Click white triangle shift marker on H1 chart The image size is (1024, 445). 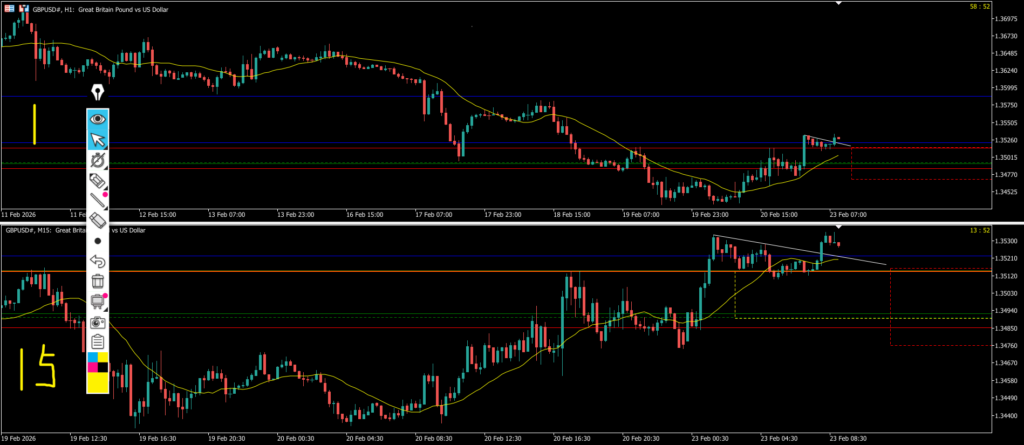pyautogui.click(x=838, y=4)
